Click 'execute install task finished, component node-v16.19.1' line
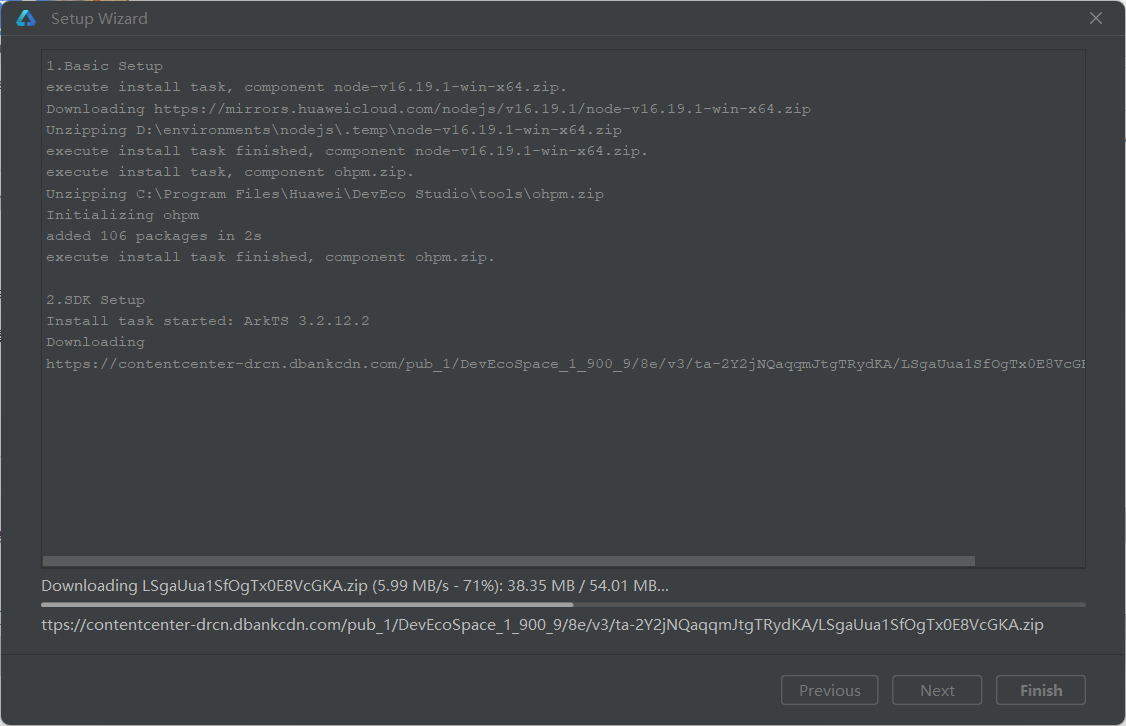 click(x=347, y=151)
